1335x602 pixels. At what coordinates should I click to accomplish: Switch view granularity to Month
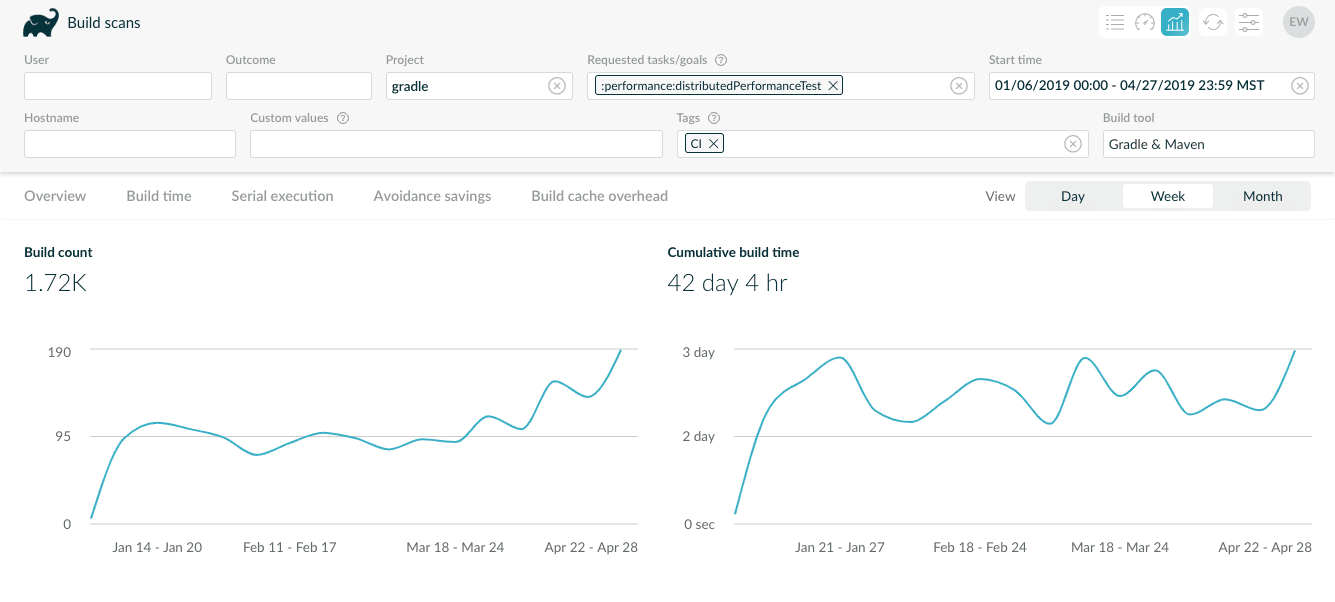(1262, 195)
